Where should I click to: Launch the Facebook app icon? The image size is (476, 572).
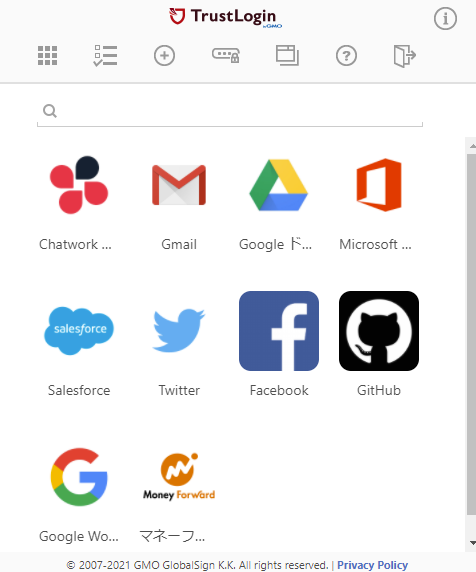click(x=279, y=331)
